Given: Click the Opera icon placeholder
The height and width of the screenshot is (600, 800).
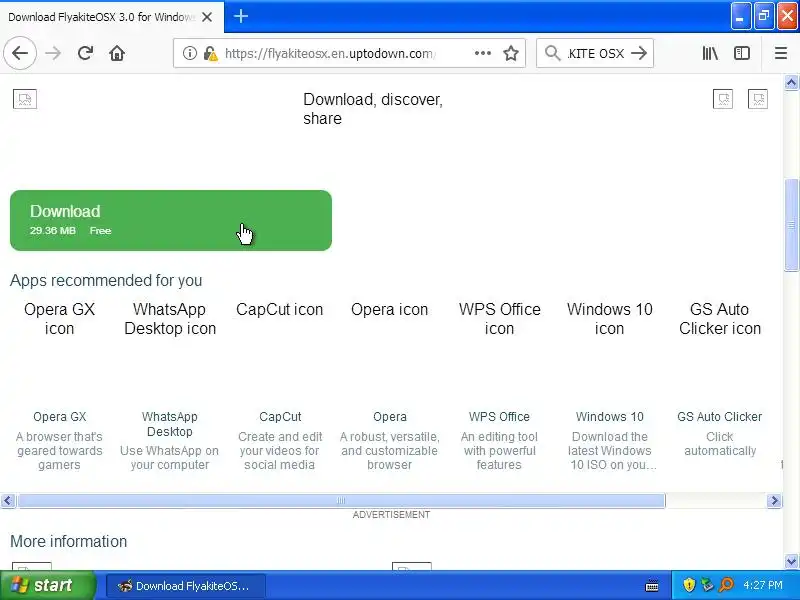Looking at the screenshot, I should click(389, 309).
